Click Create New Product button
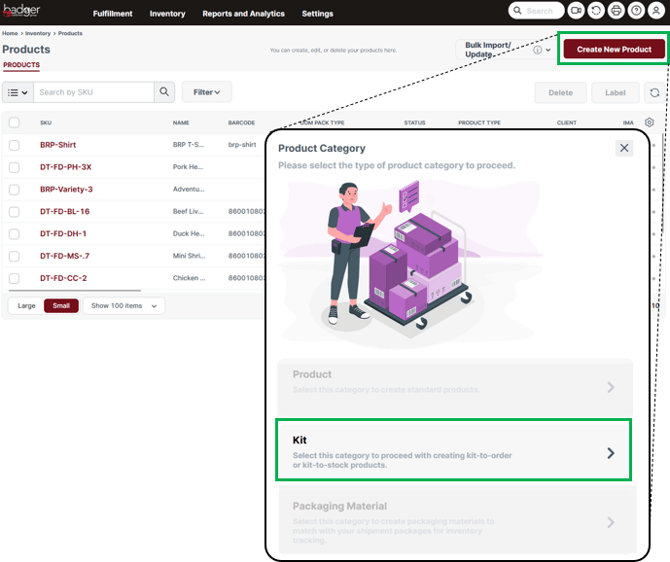 pyautogui.click(x=613, y=49)
